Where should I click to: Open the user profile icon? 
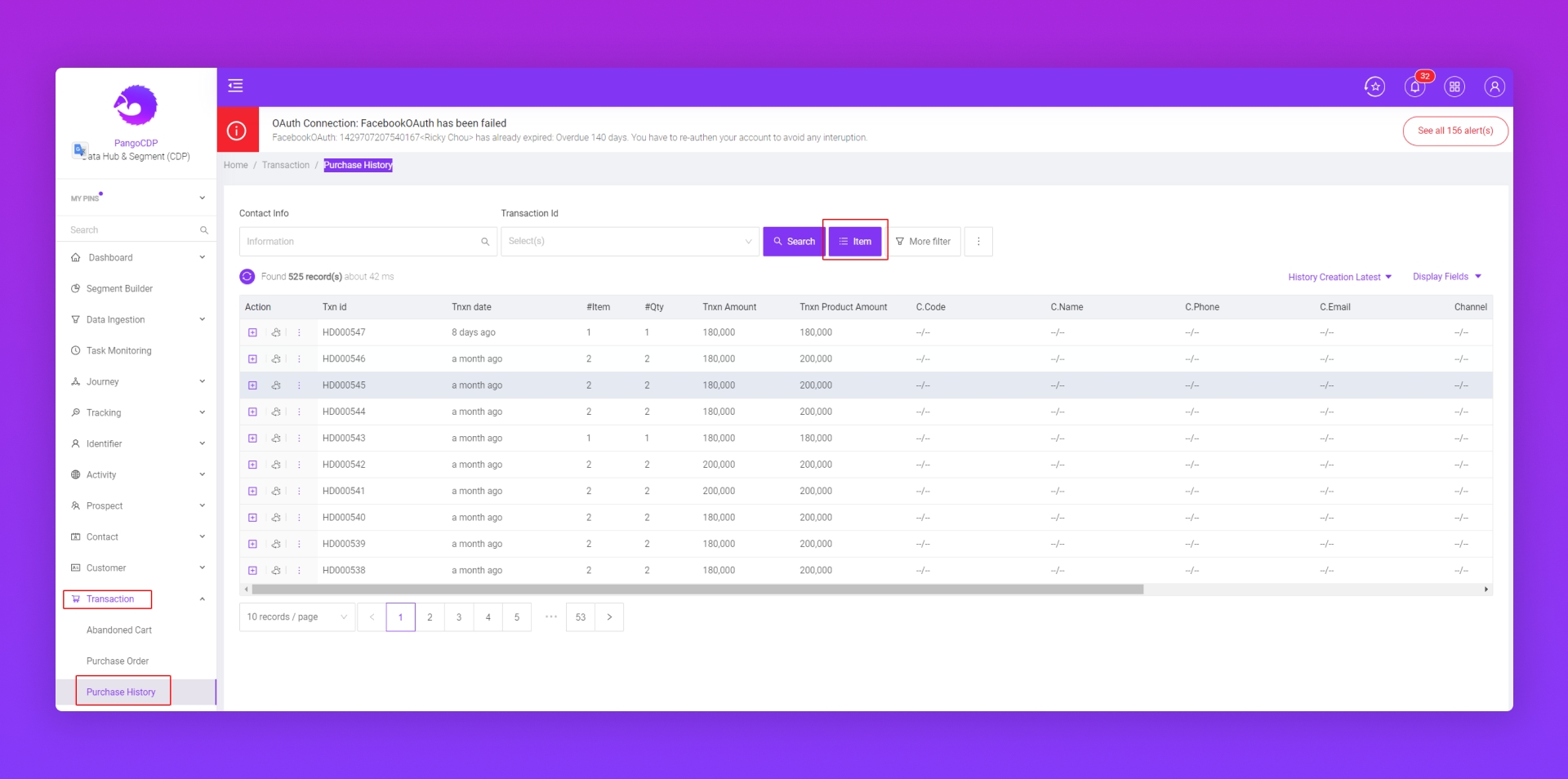(1494, 87)
